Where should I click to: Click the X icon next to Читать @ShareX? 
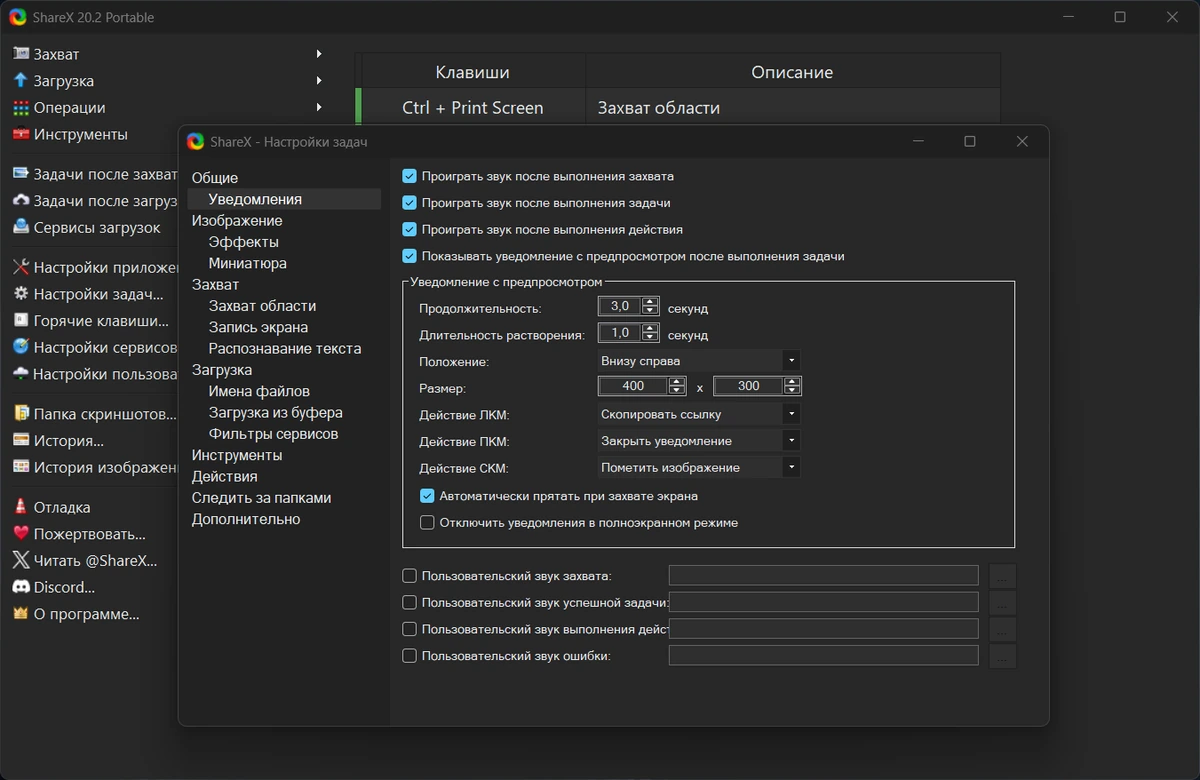(20, 561)
